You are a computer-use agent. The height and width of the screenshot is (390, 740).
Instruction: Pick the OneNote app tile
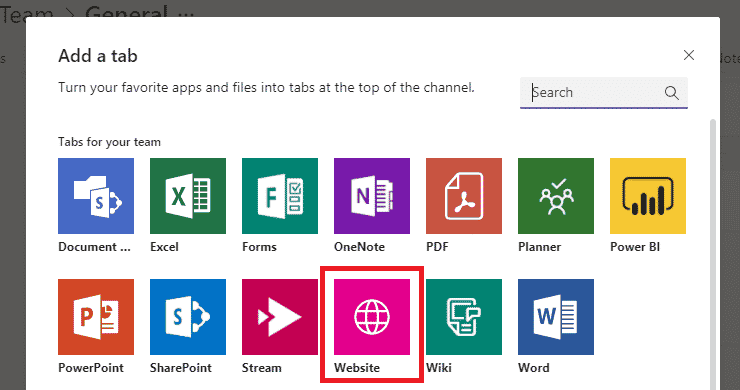tap(372, 196)
